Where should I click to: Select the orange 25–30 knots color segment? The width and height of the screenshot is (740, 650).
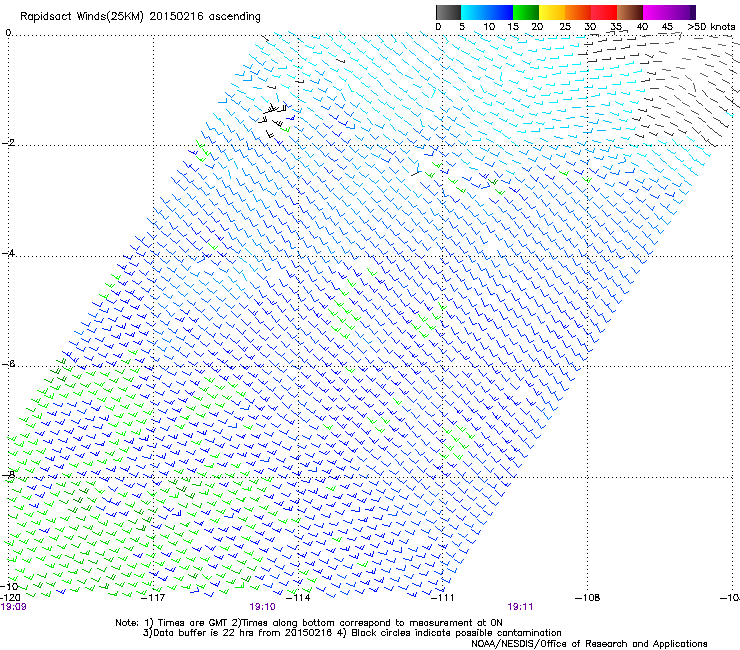pos(578,12)
